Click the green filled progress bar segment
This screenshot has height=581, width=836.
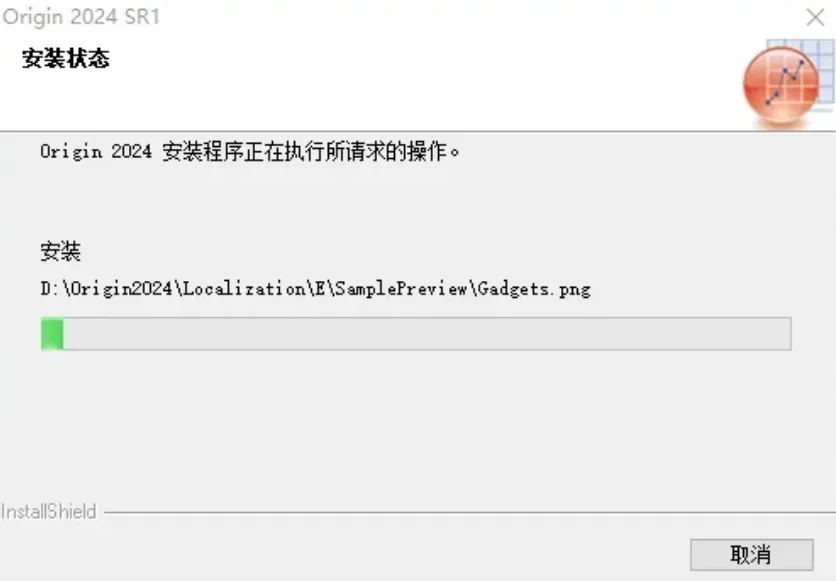pyautogui.click(x=52, y=334)
